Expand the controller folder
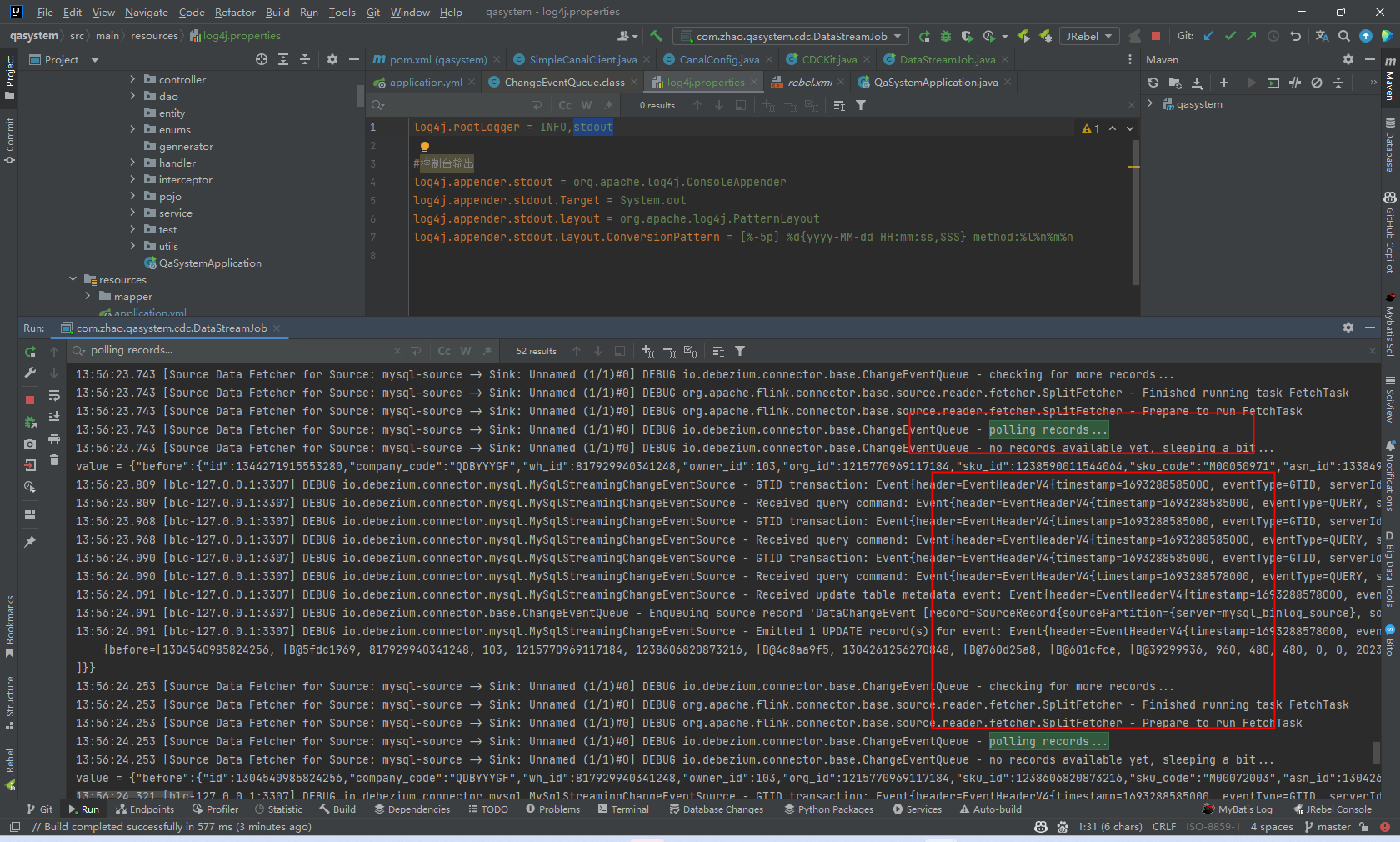The height and width of the screenshot is (842, 1400). (x=132, y=79)
